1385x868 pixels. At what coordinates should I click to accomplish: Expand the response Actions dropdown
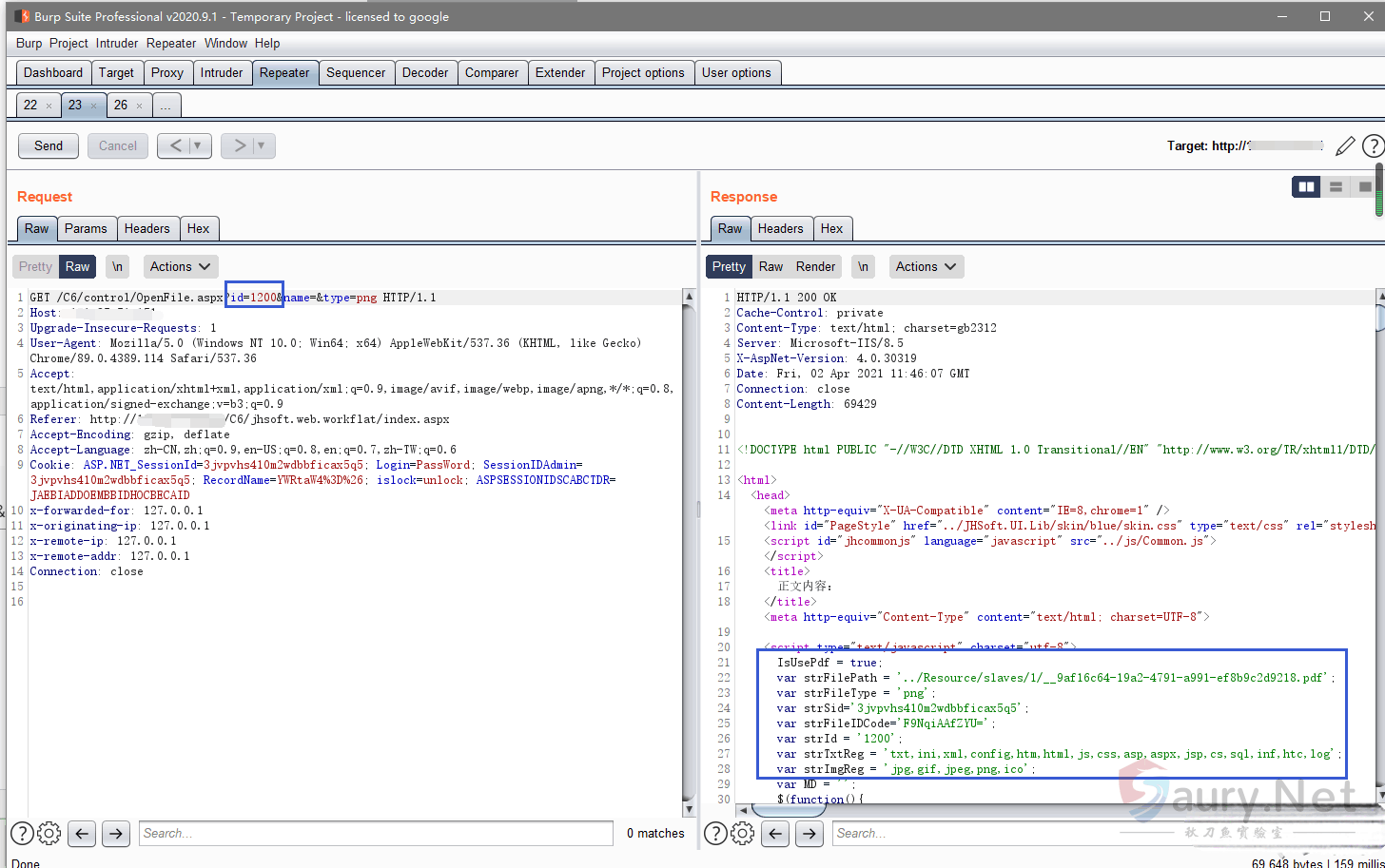927,267
